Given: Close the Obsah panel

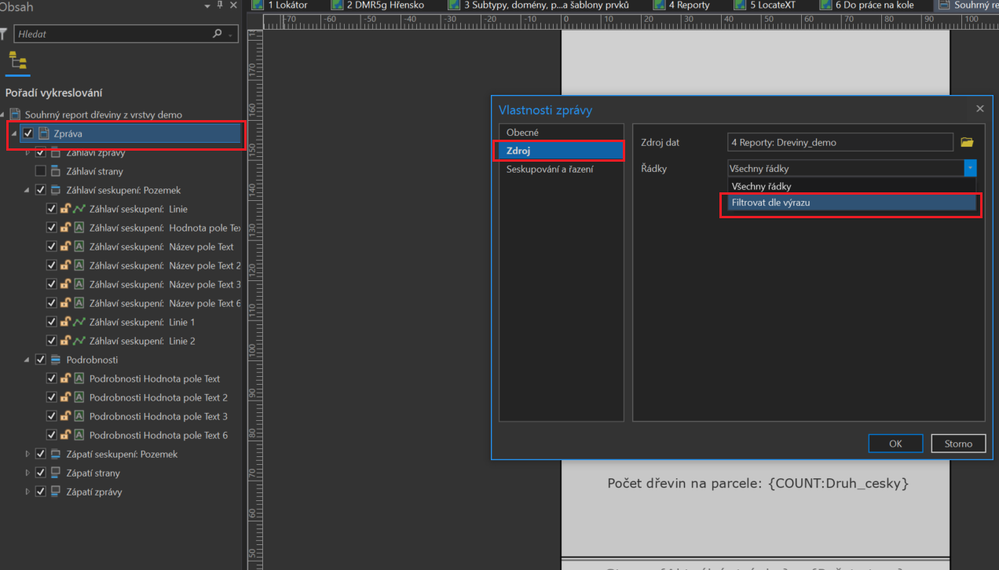Looking at the screenshot, I should coord(233,5).
